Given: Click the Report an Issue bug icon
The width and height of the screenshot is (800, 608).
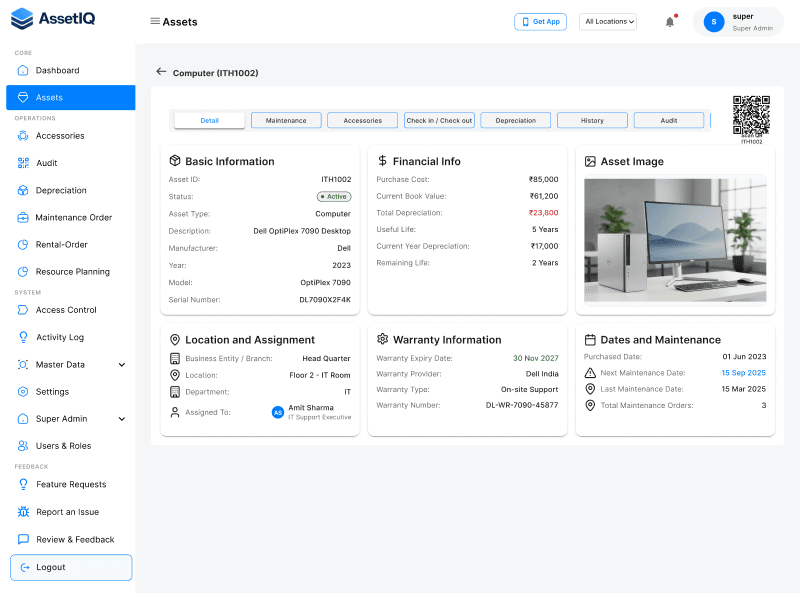Looking at the screenshot, I should [23, 512].
